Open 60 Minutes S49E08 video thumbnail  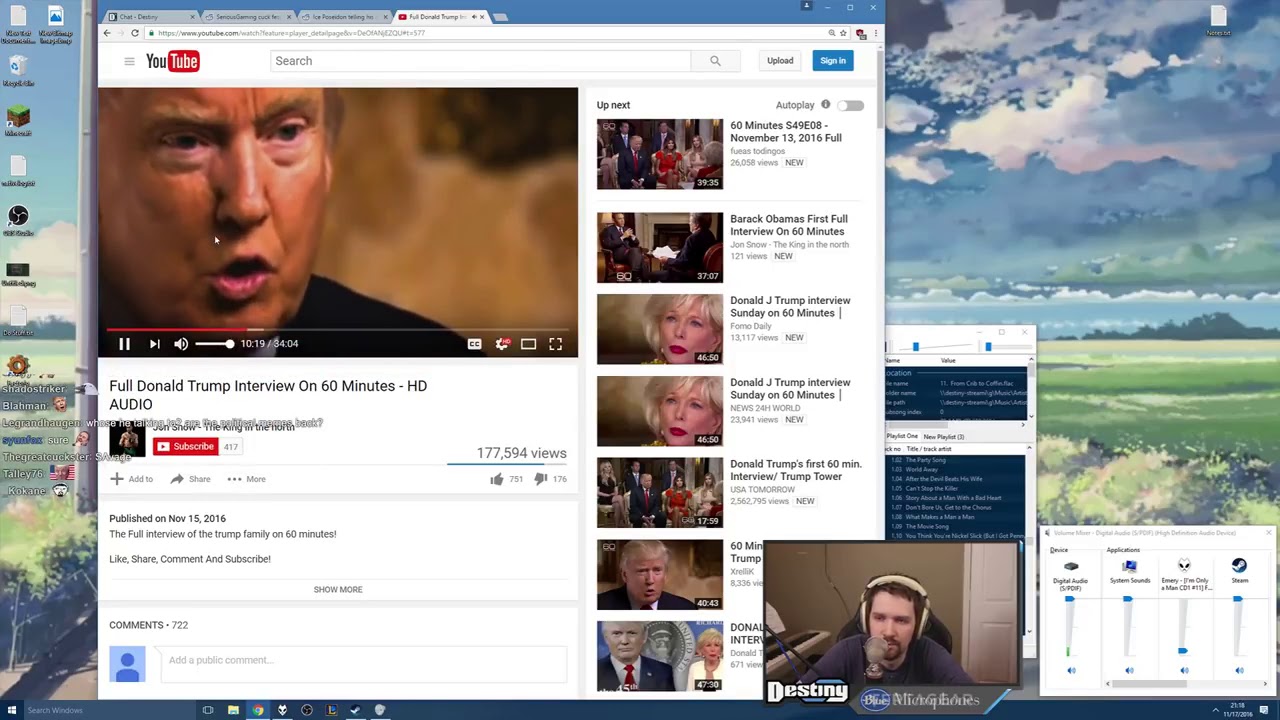(660, 154)
